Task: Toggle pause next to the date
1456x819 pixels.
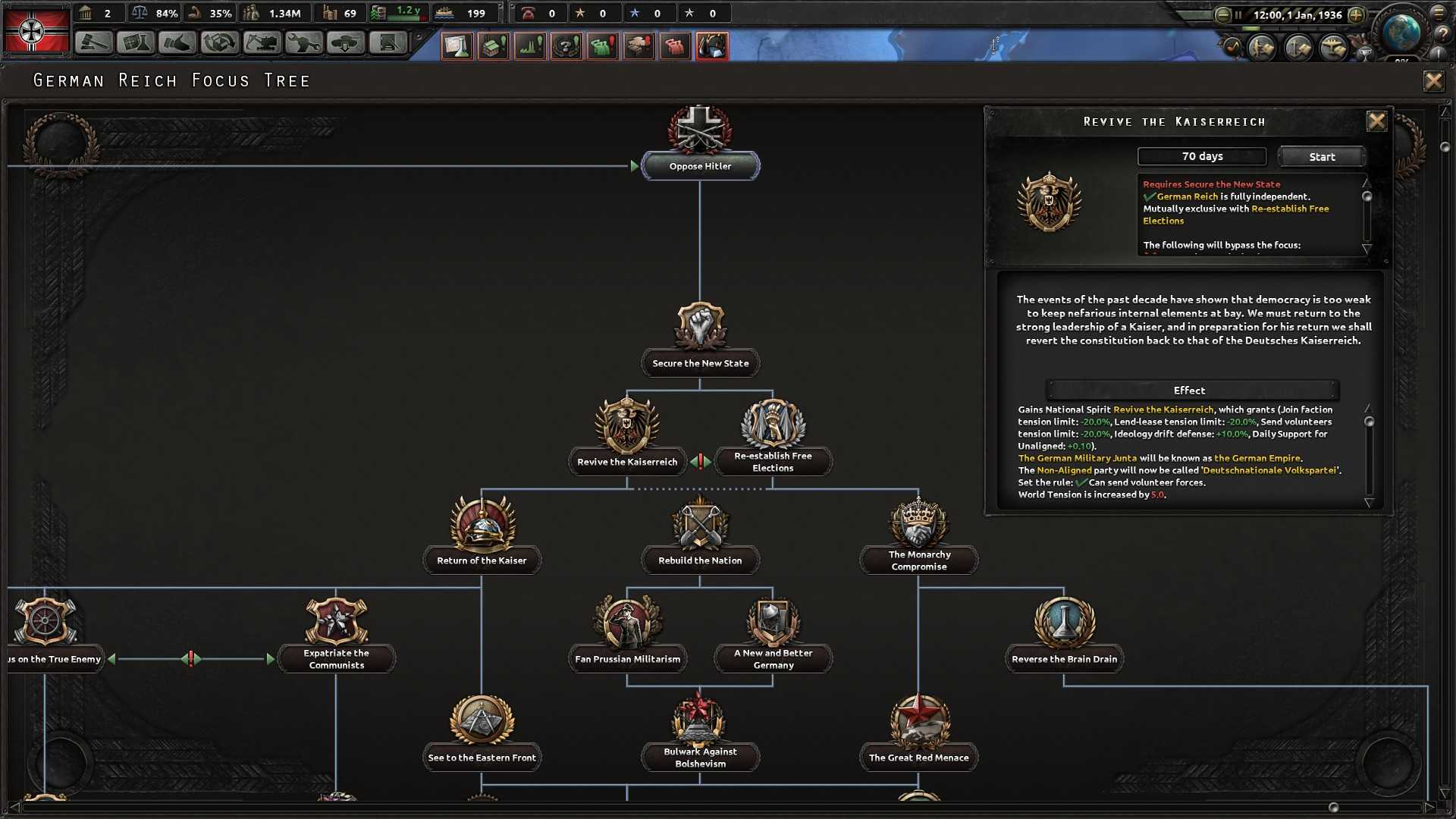Action: [1239, 14]
